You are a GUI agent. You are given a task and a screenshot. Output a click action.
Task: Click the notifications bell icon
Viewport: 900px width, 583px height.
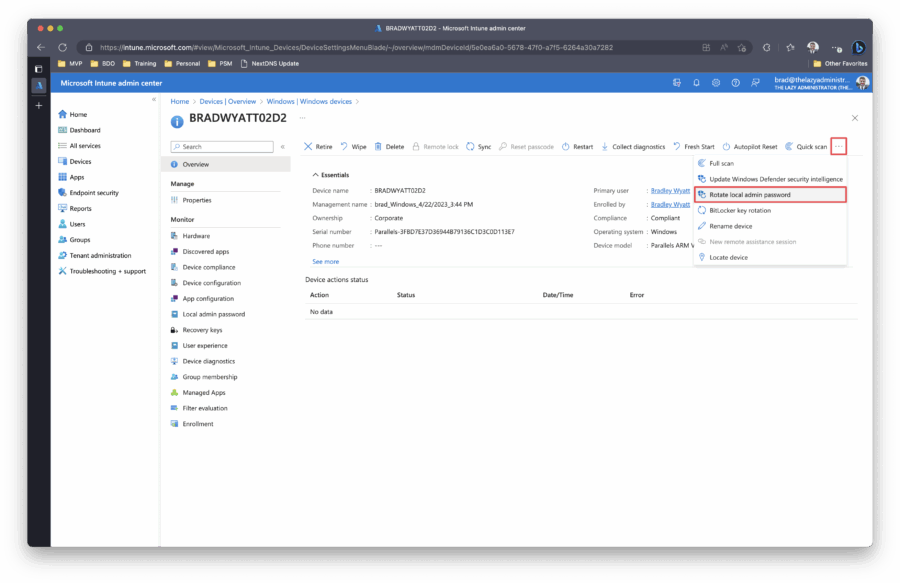click(x=697, y=83)
